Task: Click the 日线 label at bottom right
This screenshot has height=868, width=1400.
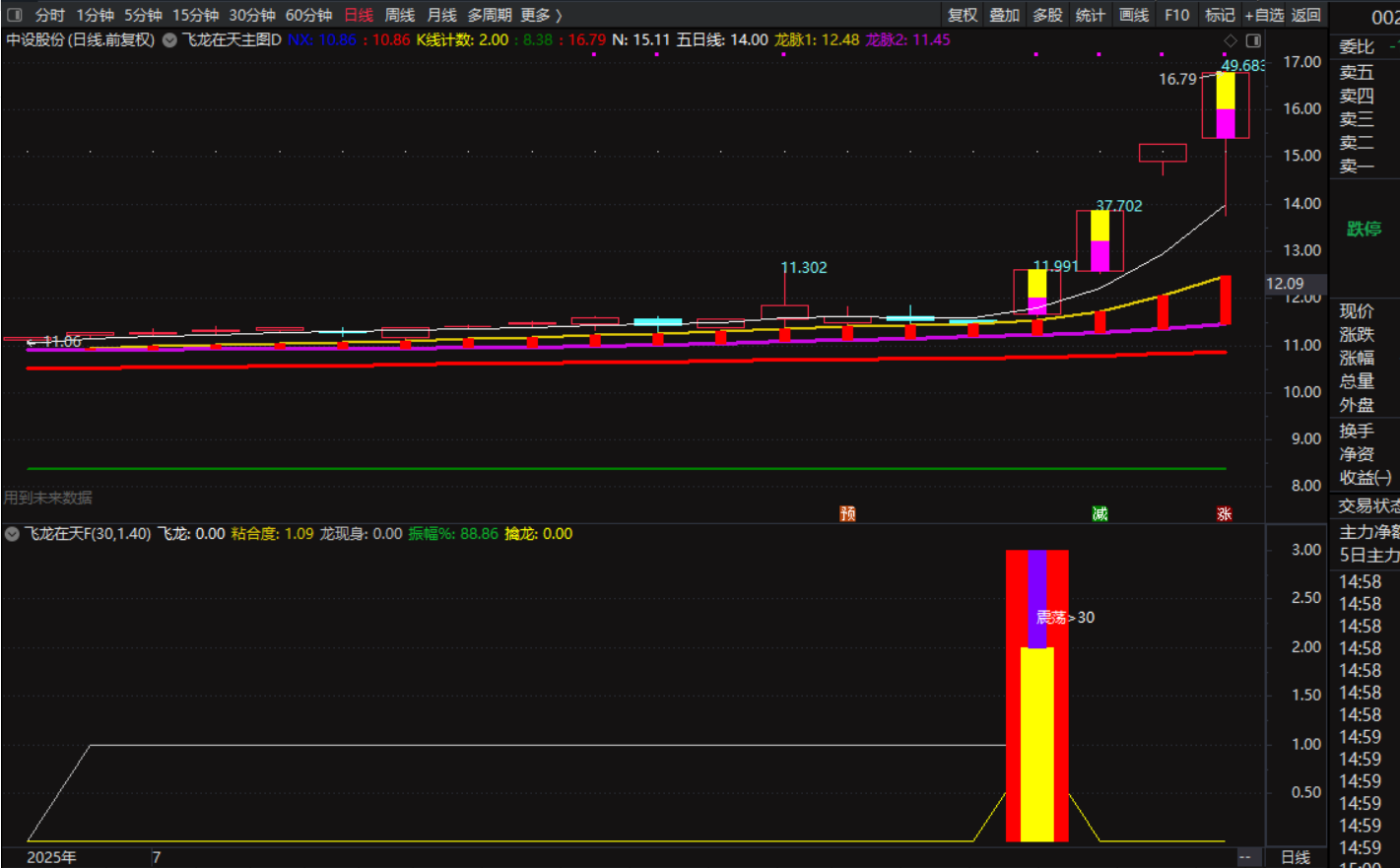Action: tap(1295, 857)
